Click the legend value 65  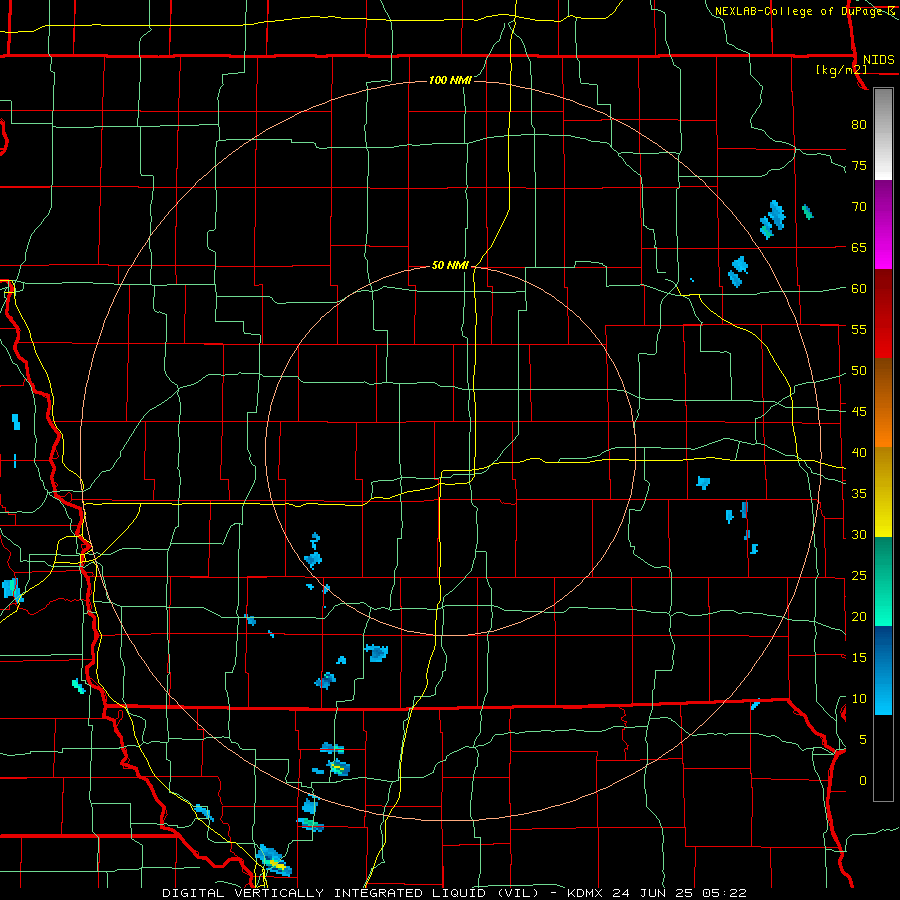(x=859, y=247)
